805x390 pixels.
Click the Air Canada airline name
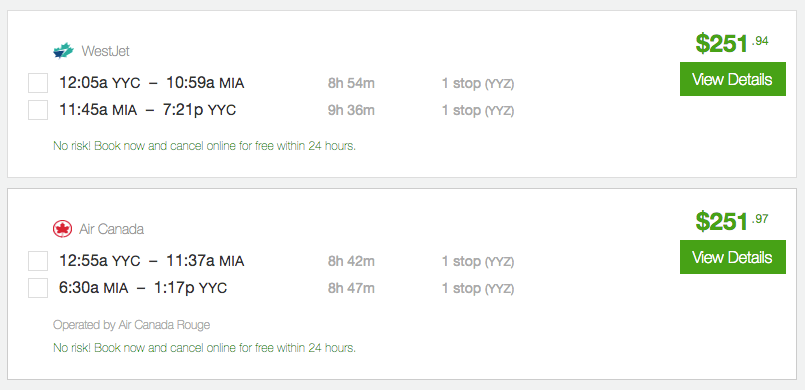pyautogui.click(x=111, y=229)
